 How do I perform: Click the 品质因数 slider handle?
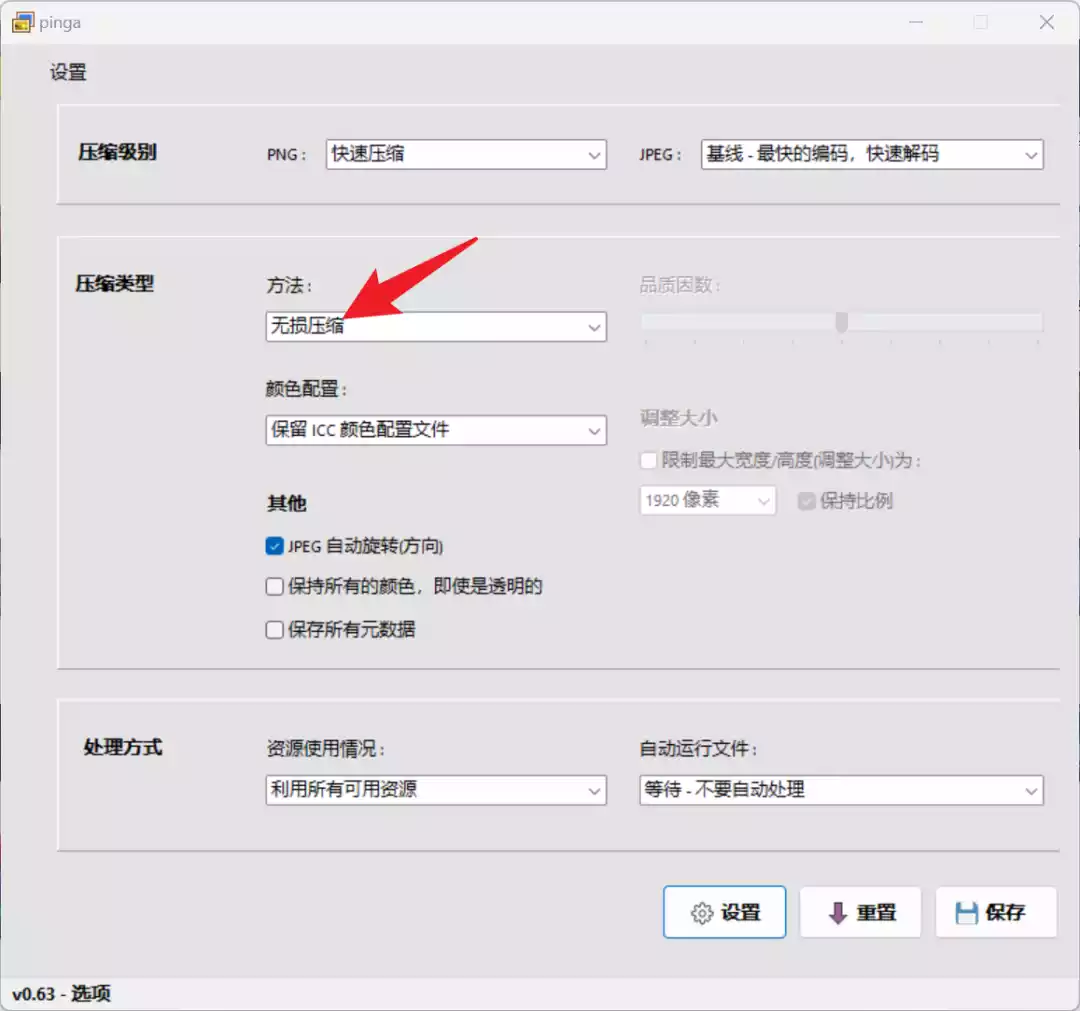pos(842,322)
